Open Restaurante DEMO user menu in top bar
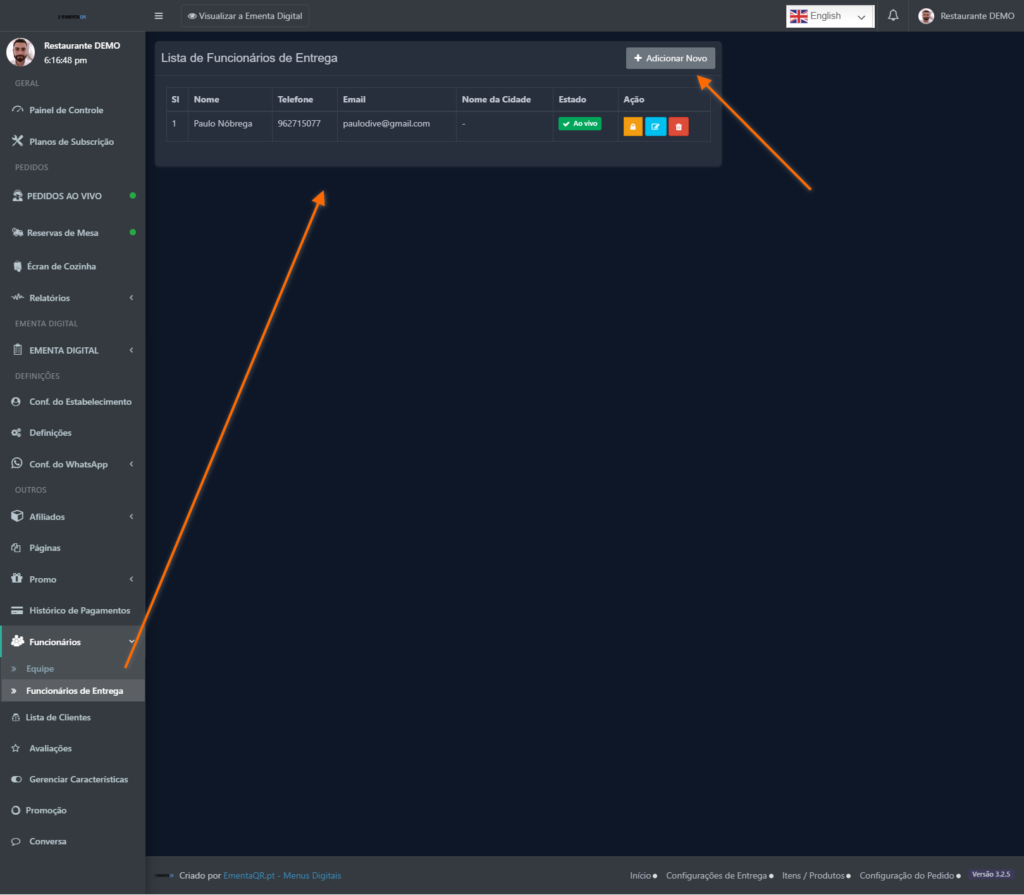This screenshot has height=895, width=1024. (x=966, y=16)
